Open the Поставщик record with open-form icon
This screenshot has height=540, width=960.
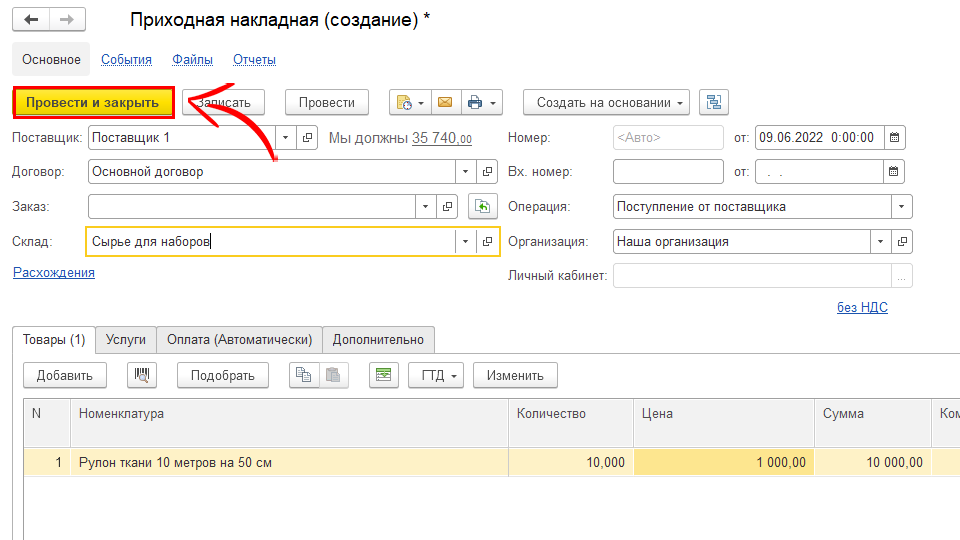308,137
